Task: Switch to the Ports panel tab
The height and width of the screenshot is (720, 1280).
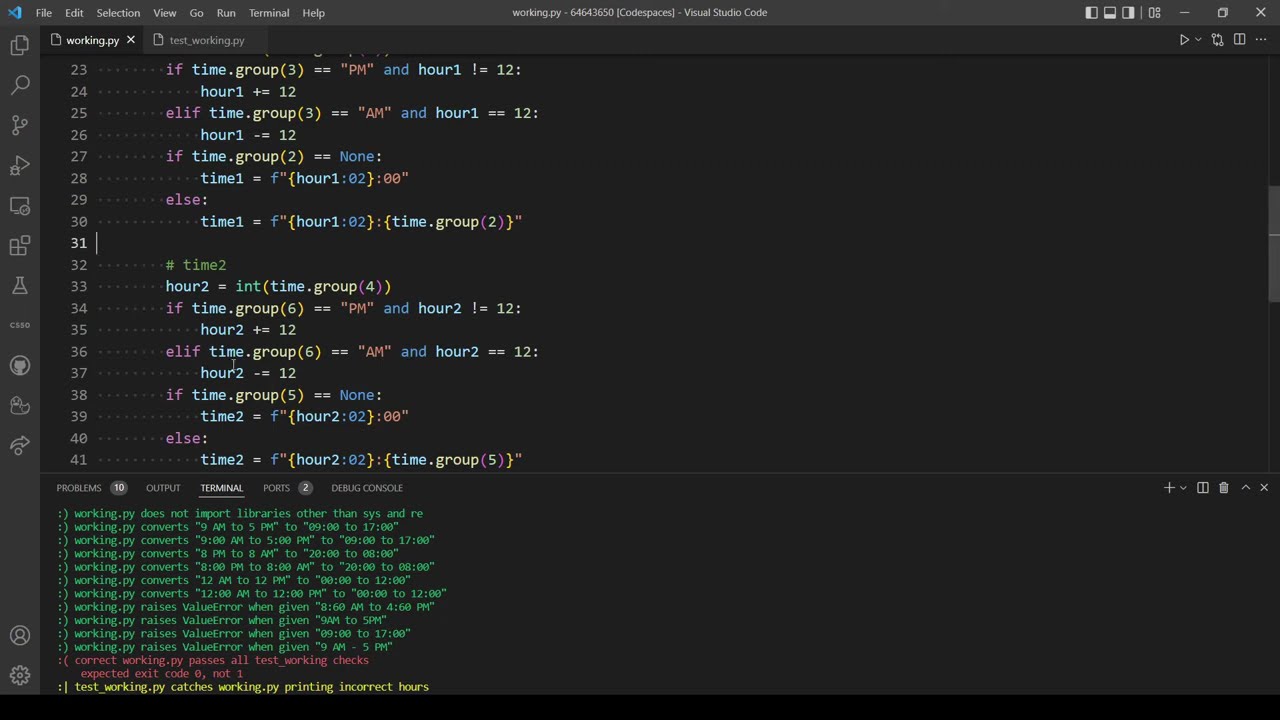Action: 287,488
